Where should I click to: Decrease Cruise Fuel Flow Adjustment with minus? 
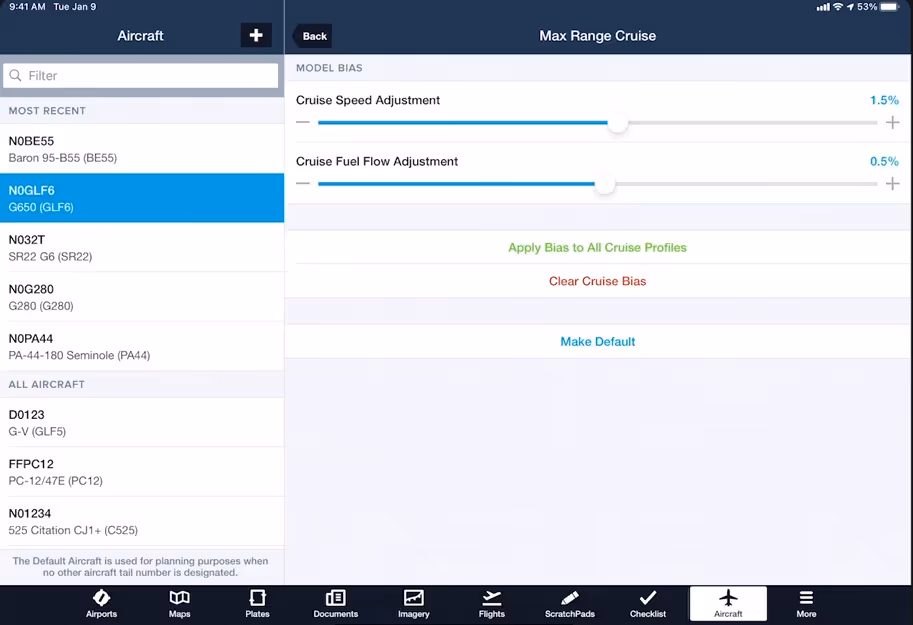(x=303, y=183)
